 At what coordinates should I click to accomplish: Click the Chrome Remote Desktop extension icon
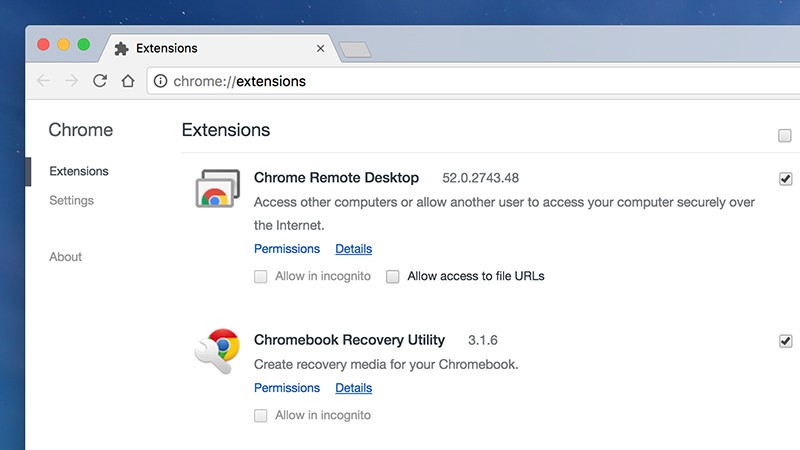pyautogui.click(x=217, y=189)
